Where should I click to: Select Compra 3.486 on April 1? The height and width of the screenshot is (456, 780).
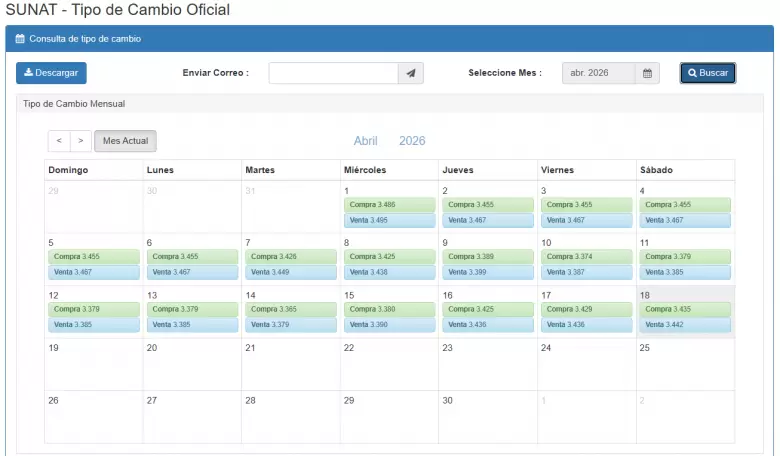tap(389, 205)
